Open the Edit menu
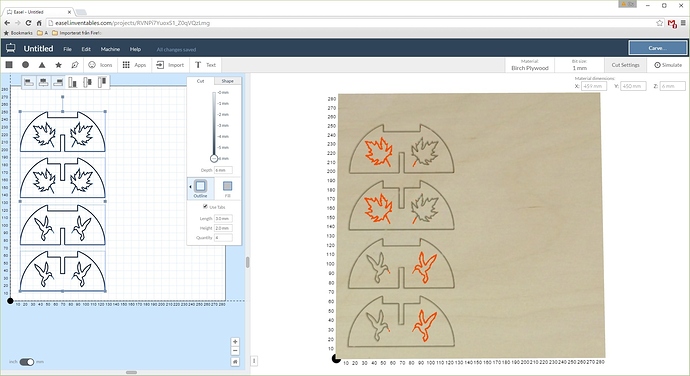 coord(86,49)
